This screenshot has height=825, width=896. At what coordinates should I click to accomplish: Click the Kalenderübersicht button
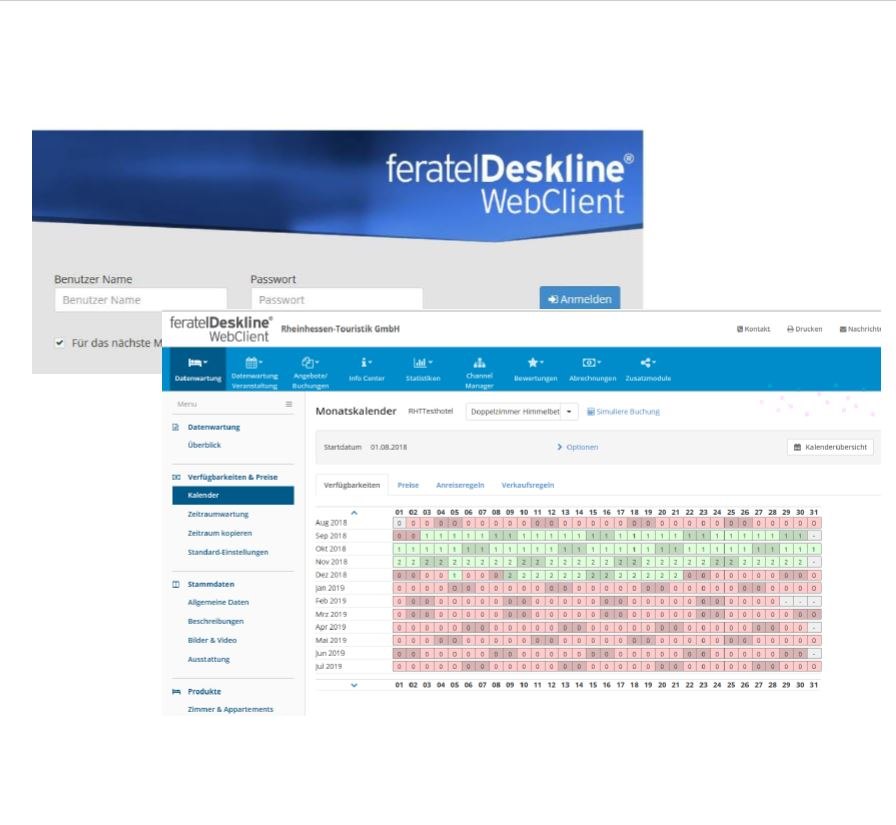pos(830,447)
